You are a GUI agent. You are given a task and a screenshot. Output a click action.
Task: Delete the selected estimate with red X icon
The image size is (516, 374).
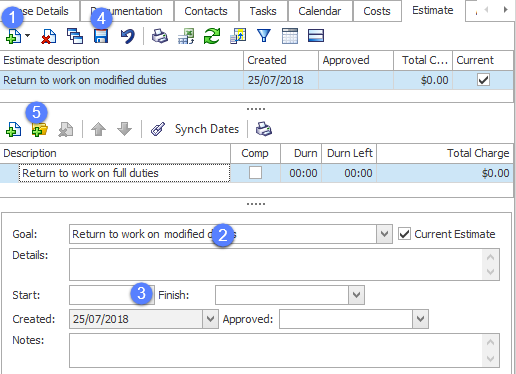(49, 36)
